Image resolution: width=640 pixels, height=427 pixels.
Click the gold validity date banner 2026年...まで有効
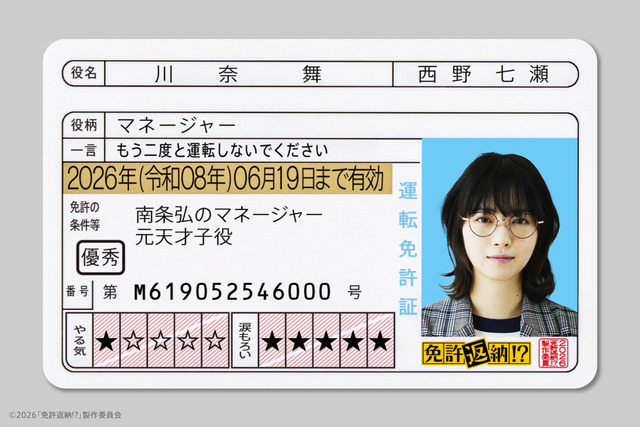point(227,179)
